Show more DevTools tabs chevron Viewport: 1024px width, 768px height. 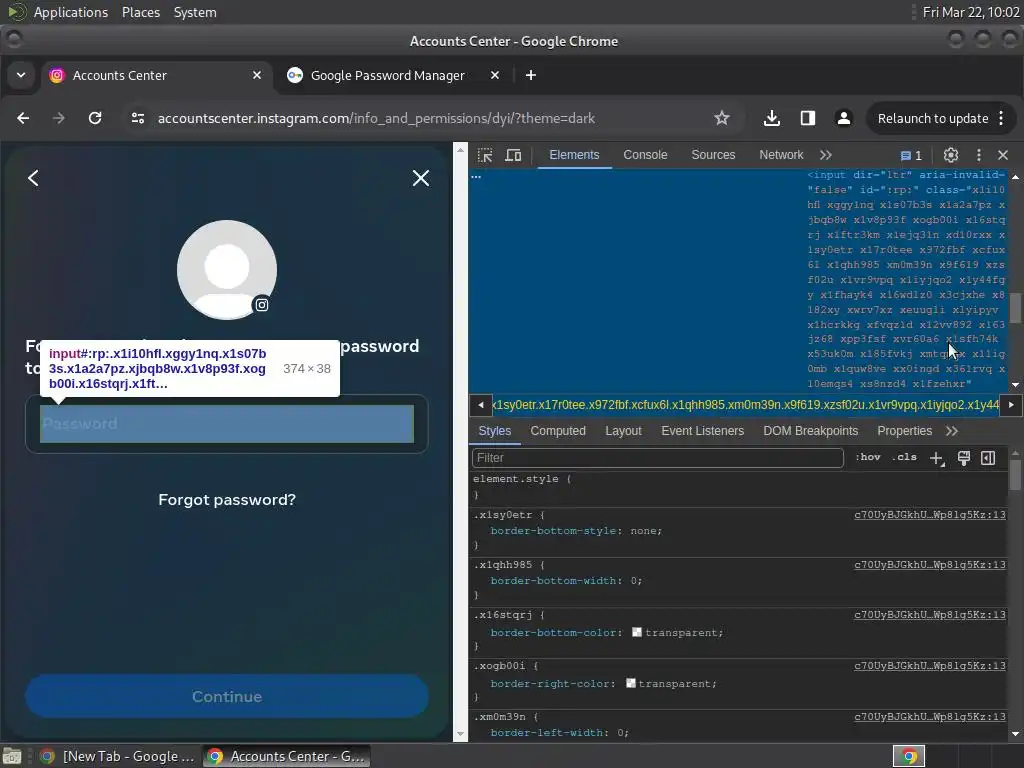825,155
